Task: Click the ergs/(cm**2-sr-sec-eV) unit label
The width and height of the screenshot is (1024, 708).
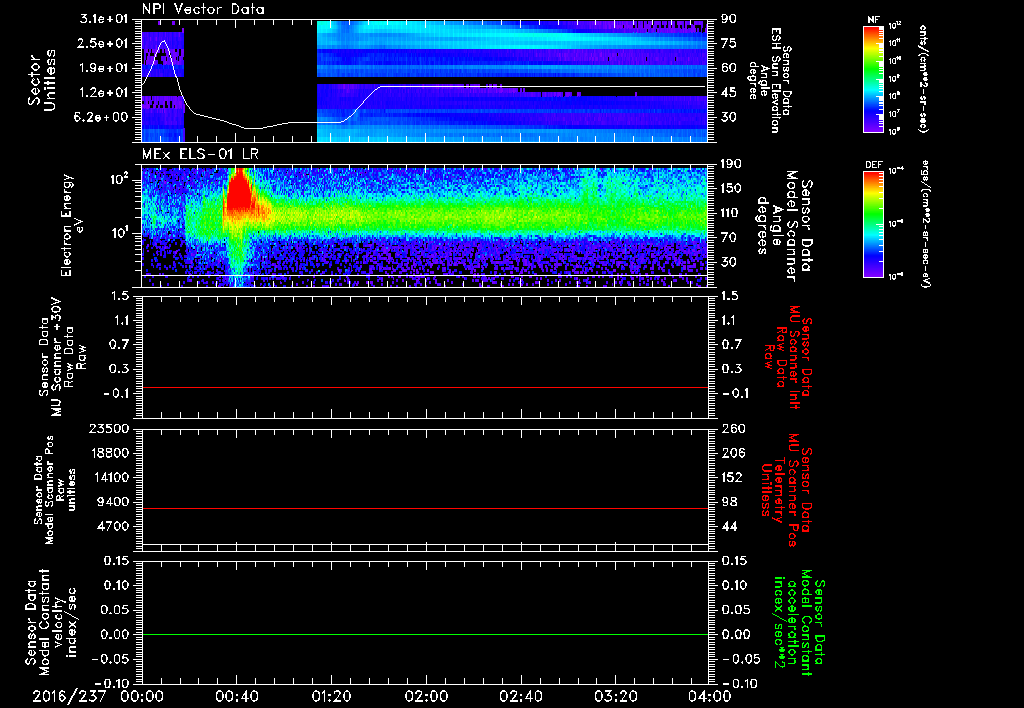Action: [x=925, y=223]
